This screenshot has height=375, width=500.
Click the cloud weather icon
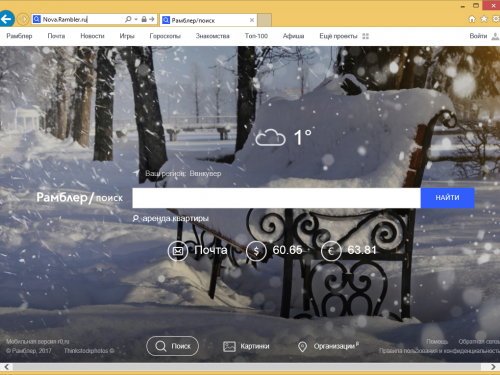coord(270,138)
